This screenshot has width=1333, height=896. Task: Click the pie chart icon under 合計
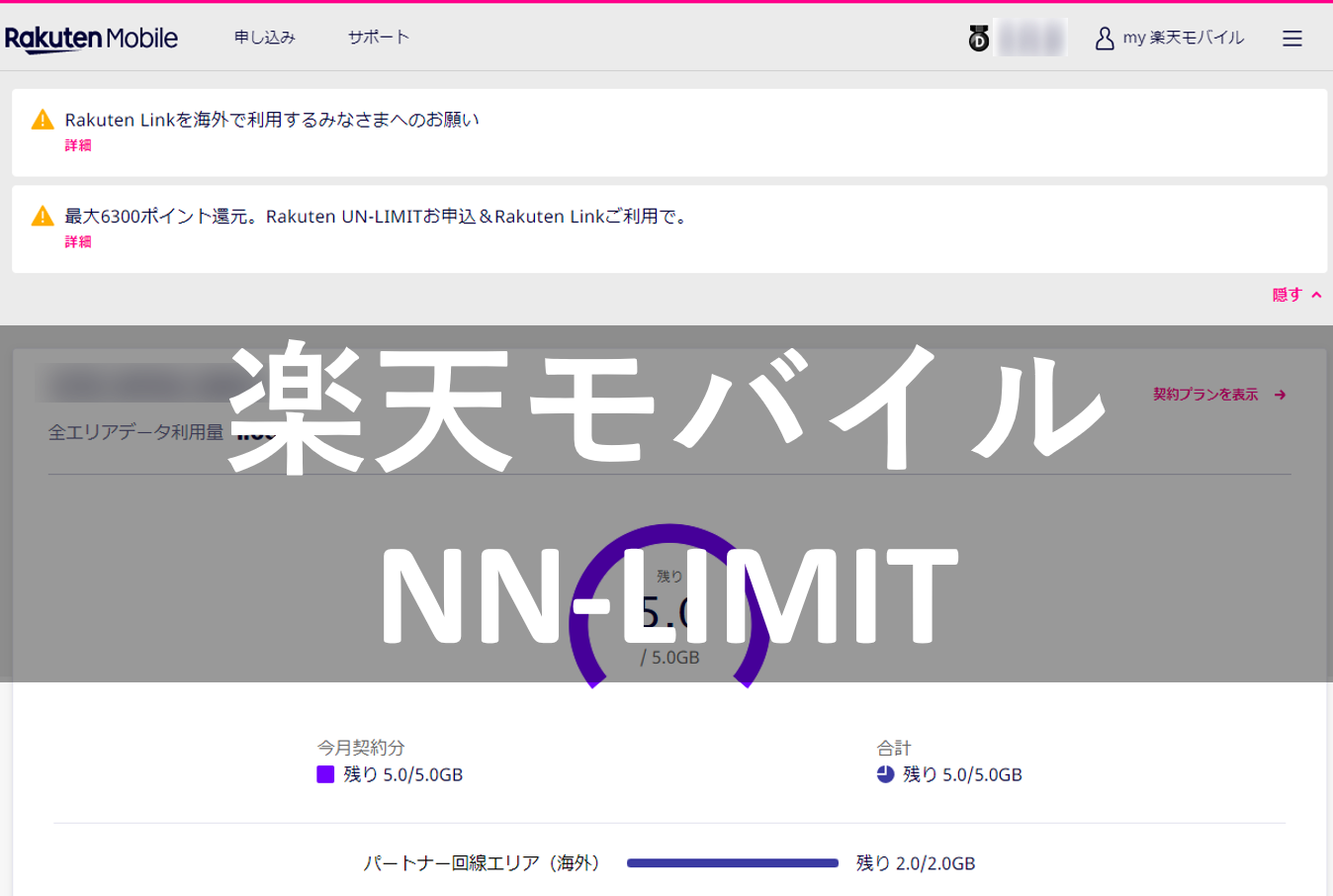(885, 774)
